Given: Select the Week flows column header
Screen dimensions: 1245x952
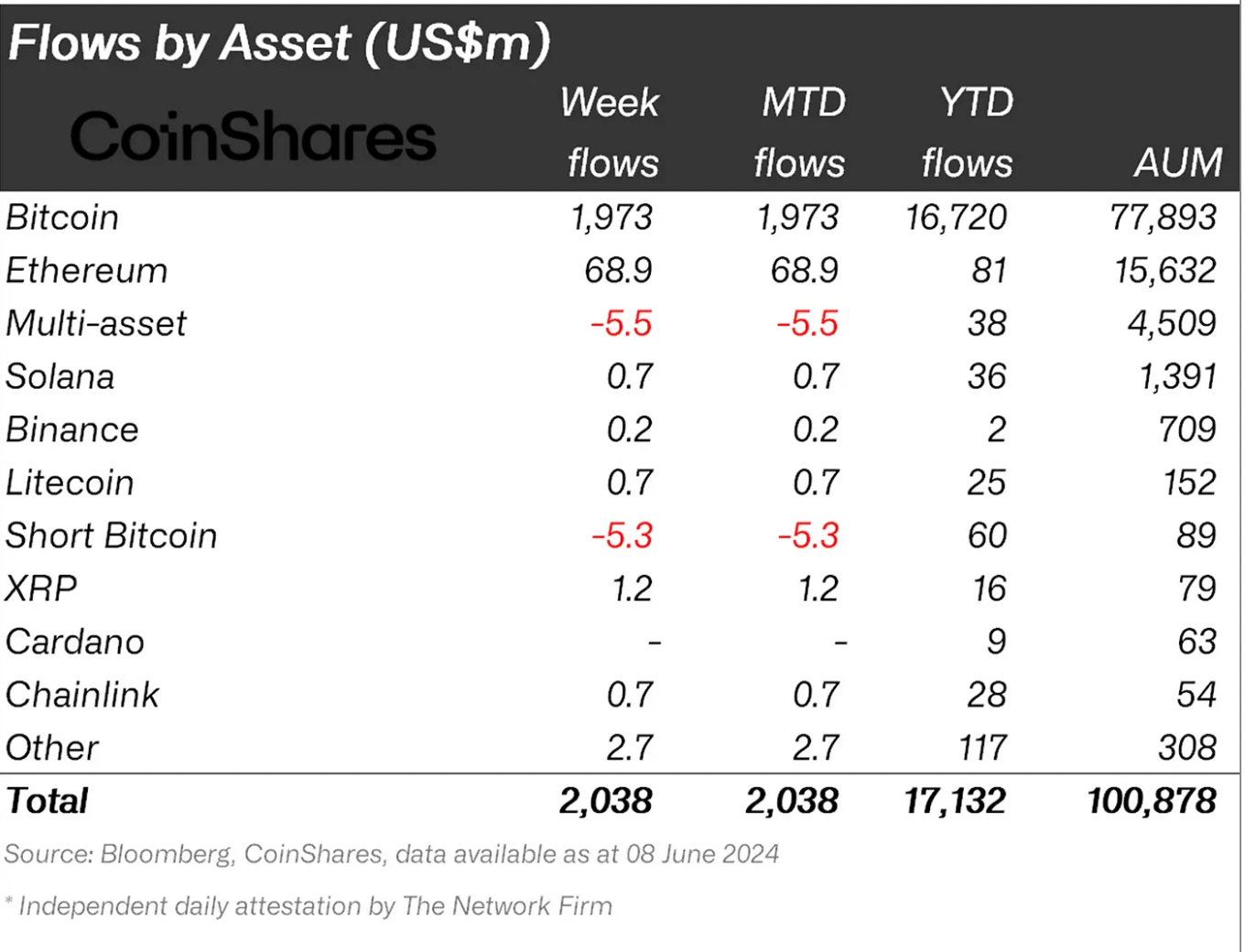Looking at the screenshot, I should [611, 133].
